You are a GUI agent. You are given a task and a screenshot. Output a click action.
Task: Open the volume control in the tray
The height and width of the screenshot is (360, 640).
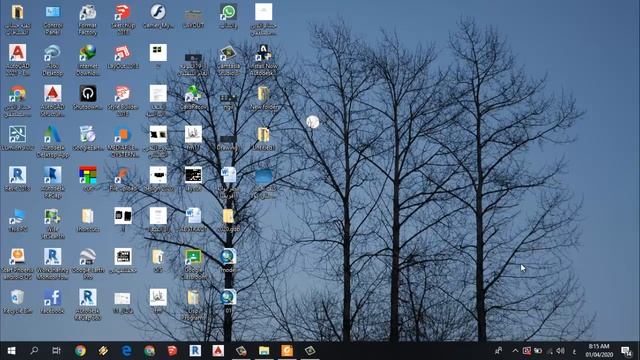coord(560,351)
